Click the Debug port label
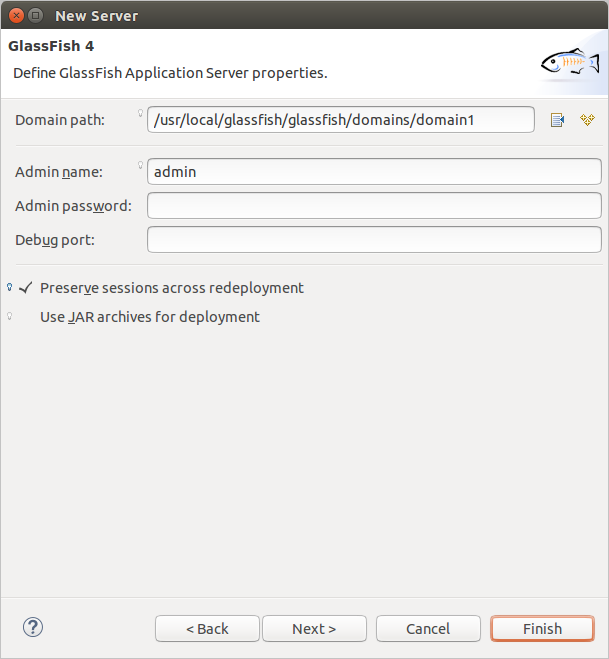 pos(55,240)
